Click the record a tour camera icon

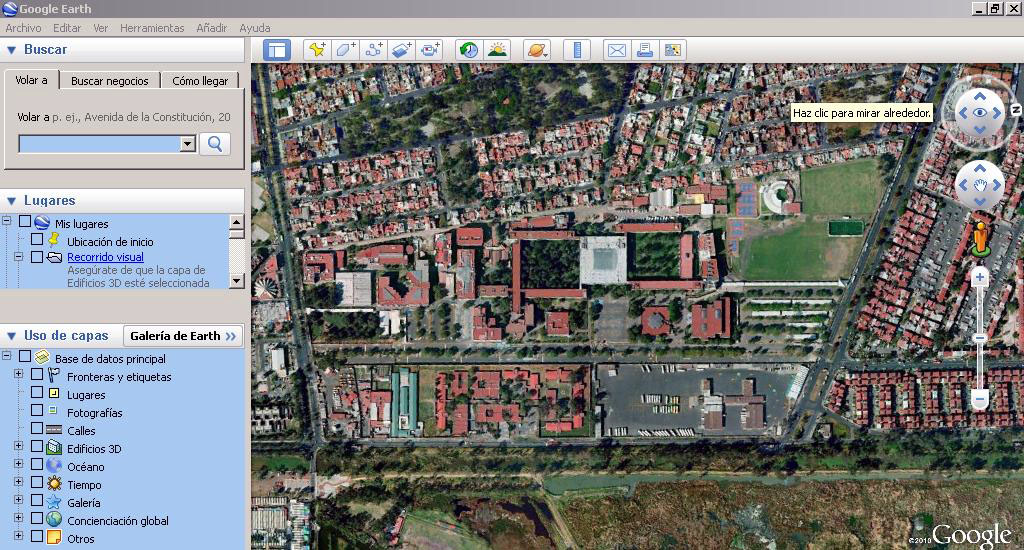[430, 50]
